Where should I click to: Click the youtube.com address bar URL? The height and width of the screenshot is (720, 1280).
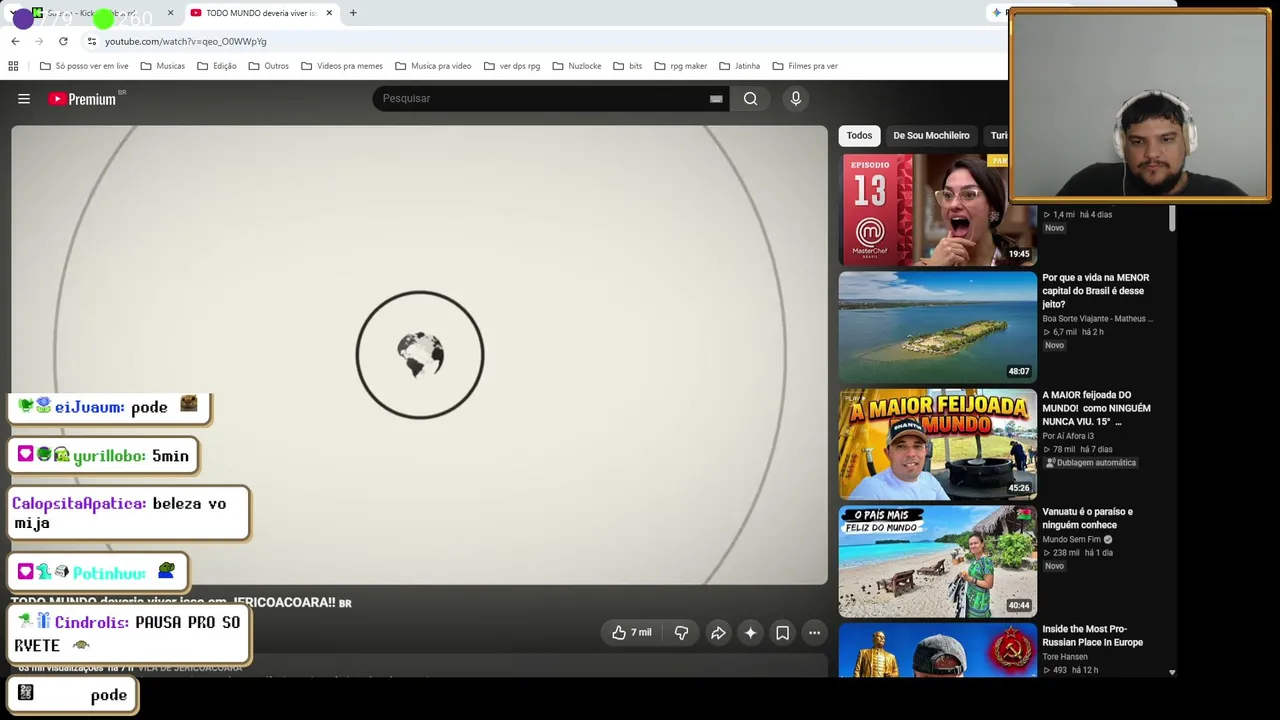click(x=186, y=41)
